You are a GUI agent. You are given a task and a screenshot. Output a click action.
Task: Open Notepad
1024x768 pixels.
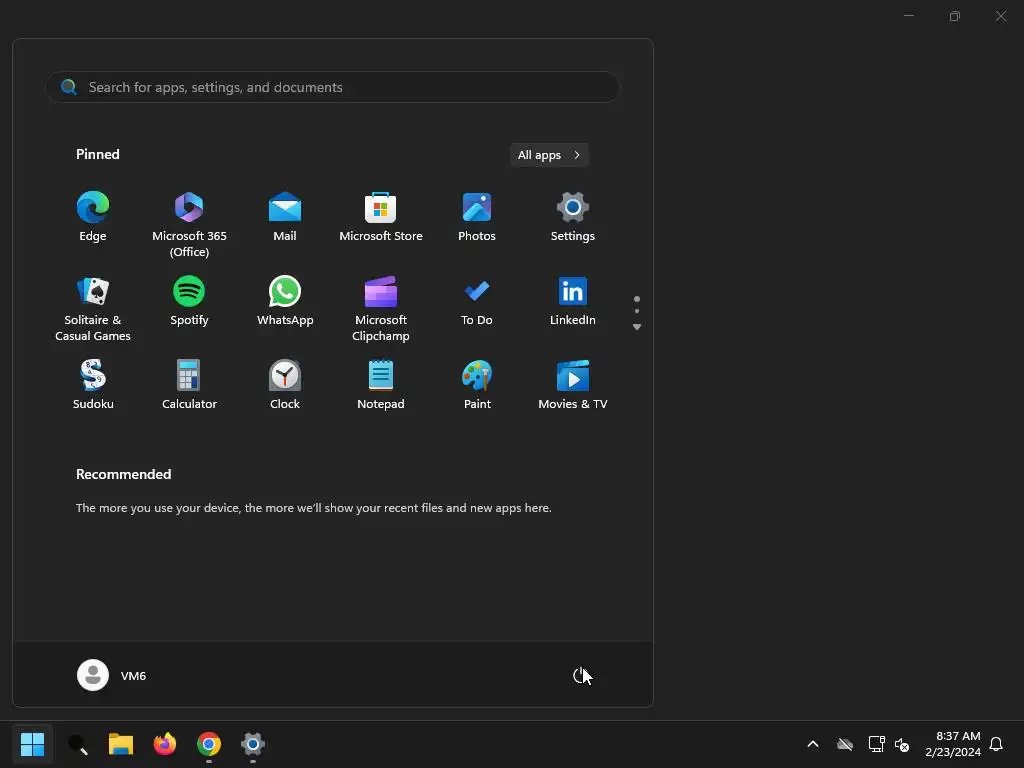pyautogui.click(x=381, y=385)
